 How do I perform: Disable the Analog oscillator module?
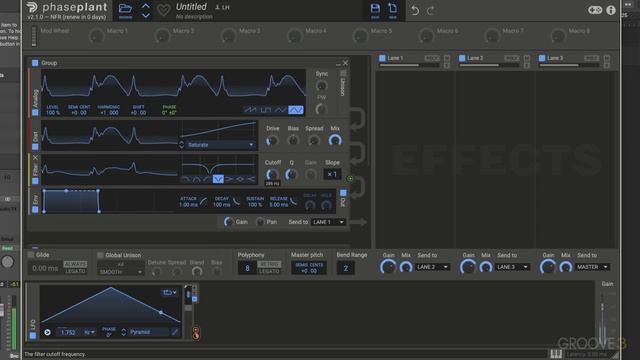[35, 112]
